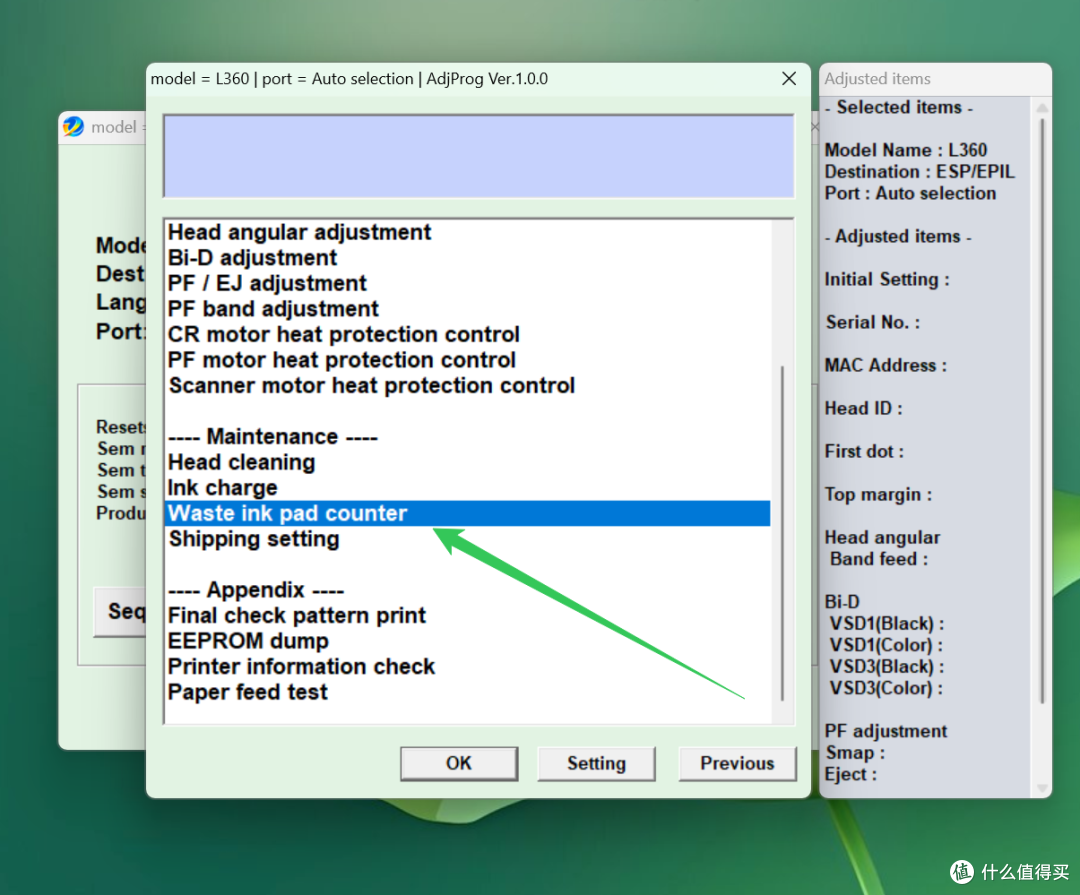This screenshot has height=895, width=1080.
Task: Click the Adjusted items window title
Action: [x=878, y=79]
